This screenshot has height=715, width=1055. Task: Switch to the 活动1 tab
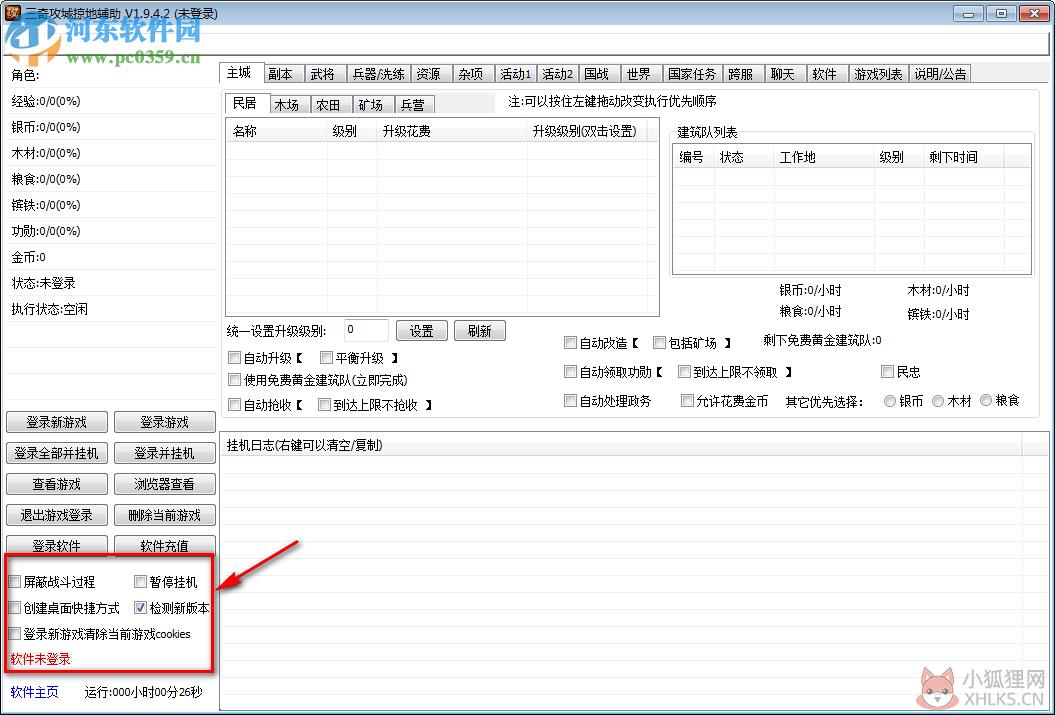(516, 74)
